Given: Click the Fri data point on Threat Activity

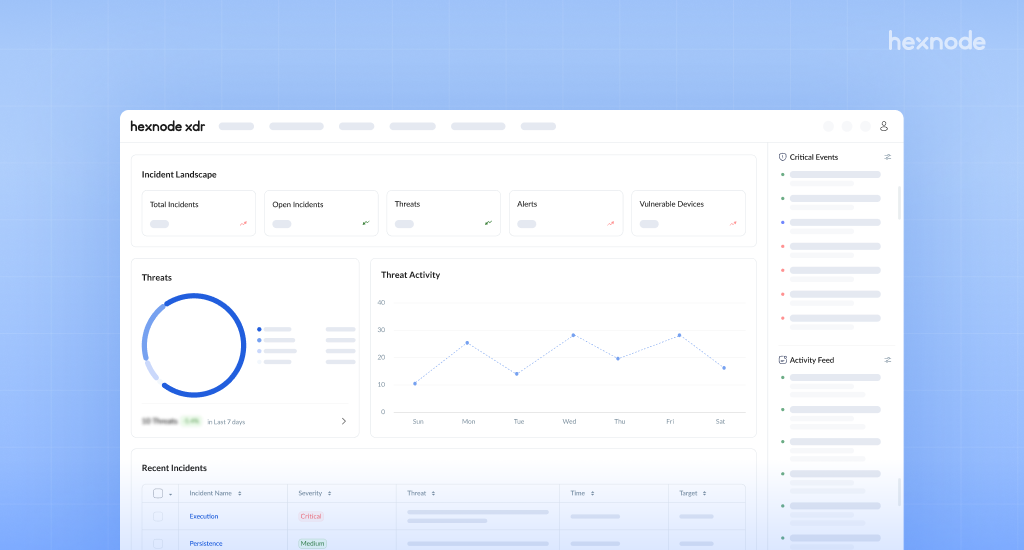Looking at the screenshot, I should [x=679, y=335].
